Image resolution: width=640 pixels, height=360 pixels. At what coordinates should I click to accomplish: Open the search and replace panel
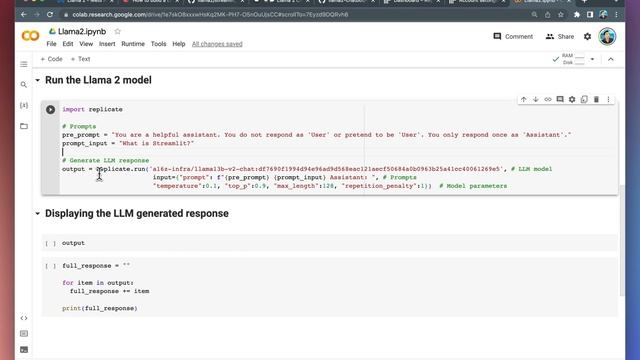click(x=24, y=84)
